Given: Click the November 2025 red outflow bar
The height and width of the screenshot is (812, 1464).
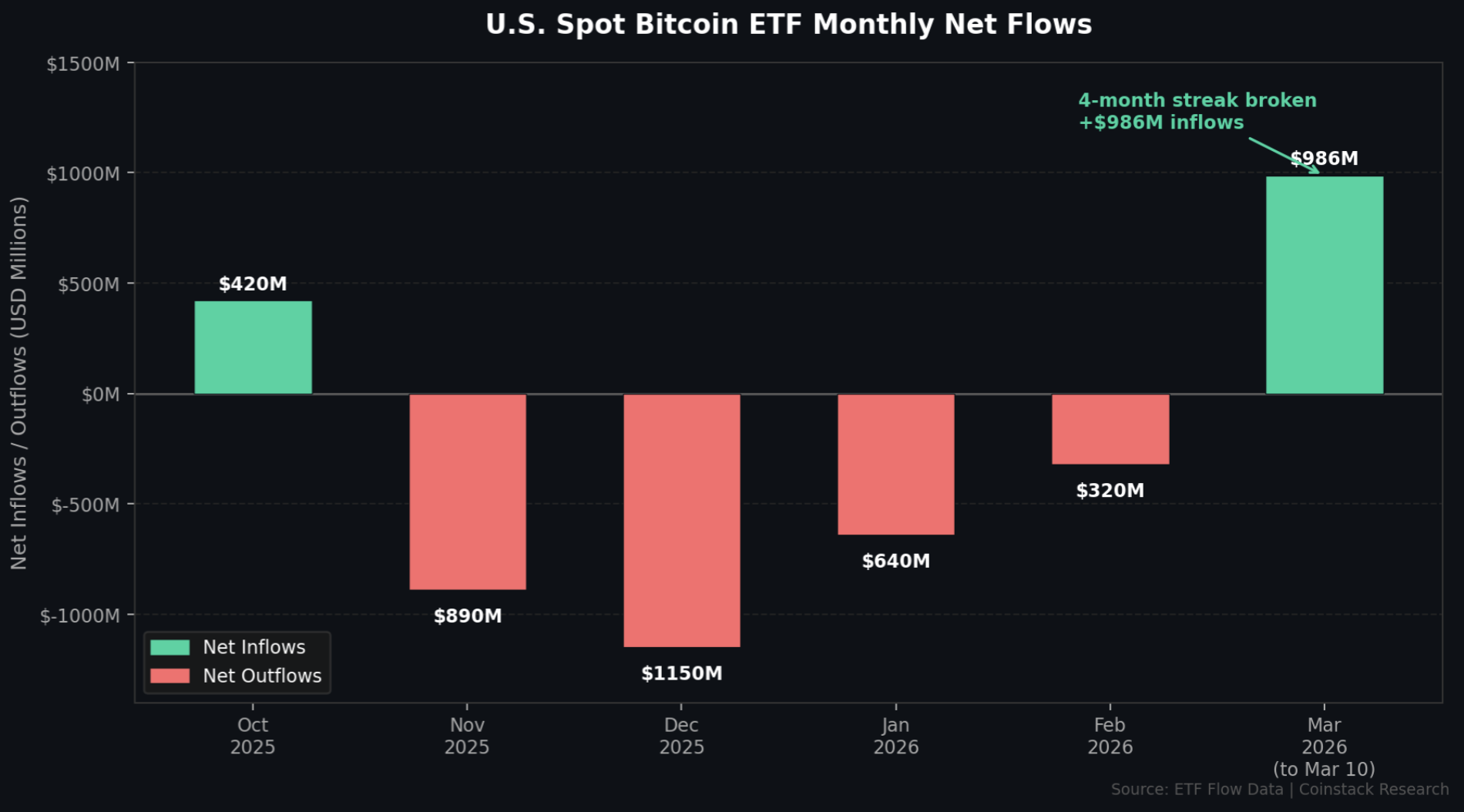Looking at the screenshot, I should (468, 492).
